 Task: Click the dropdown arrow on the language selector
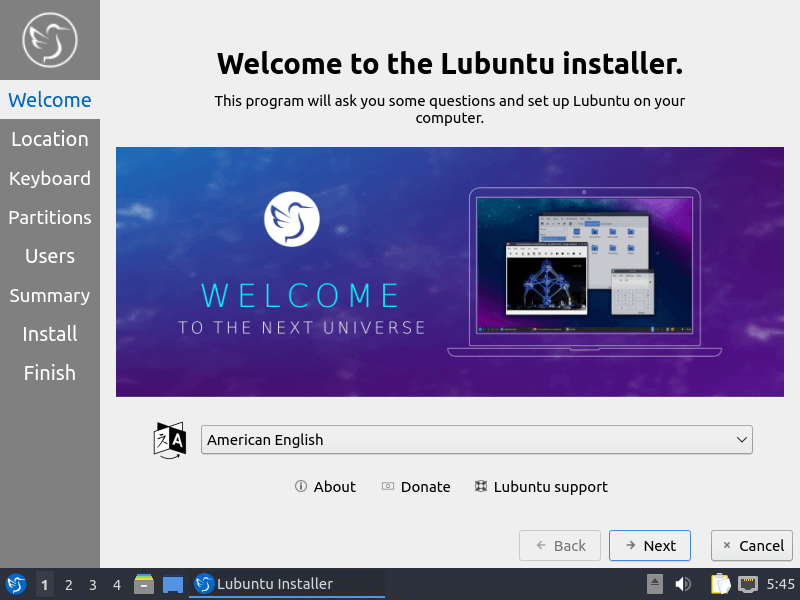[741, 439]
